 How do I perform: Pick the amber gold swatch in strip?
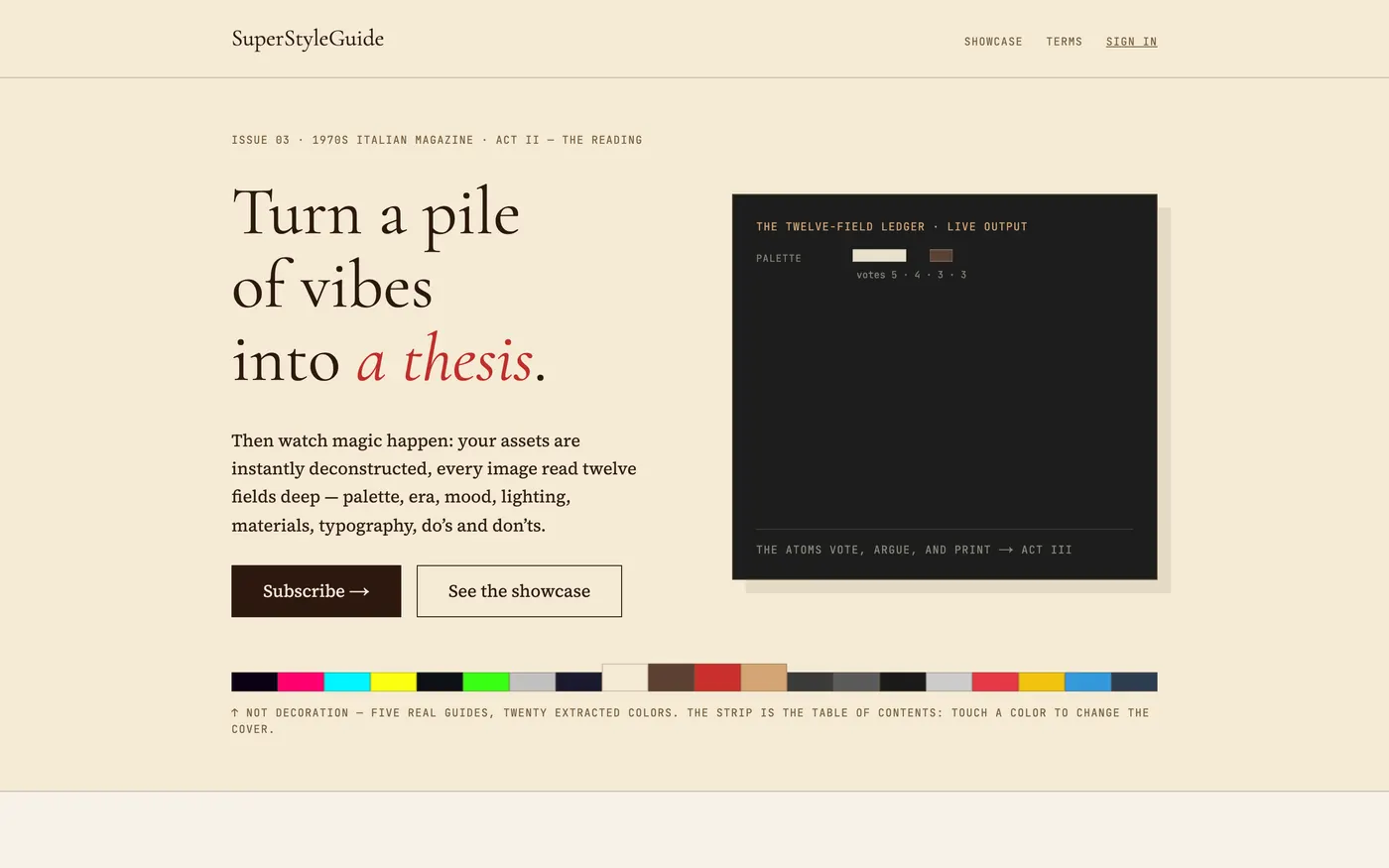coord(1042,682)
